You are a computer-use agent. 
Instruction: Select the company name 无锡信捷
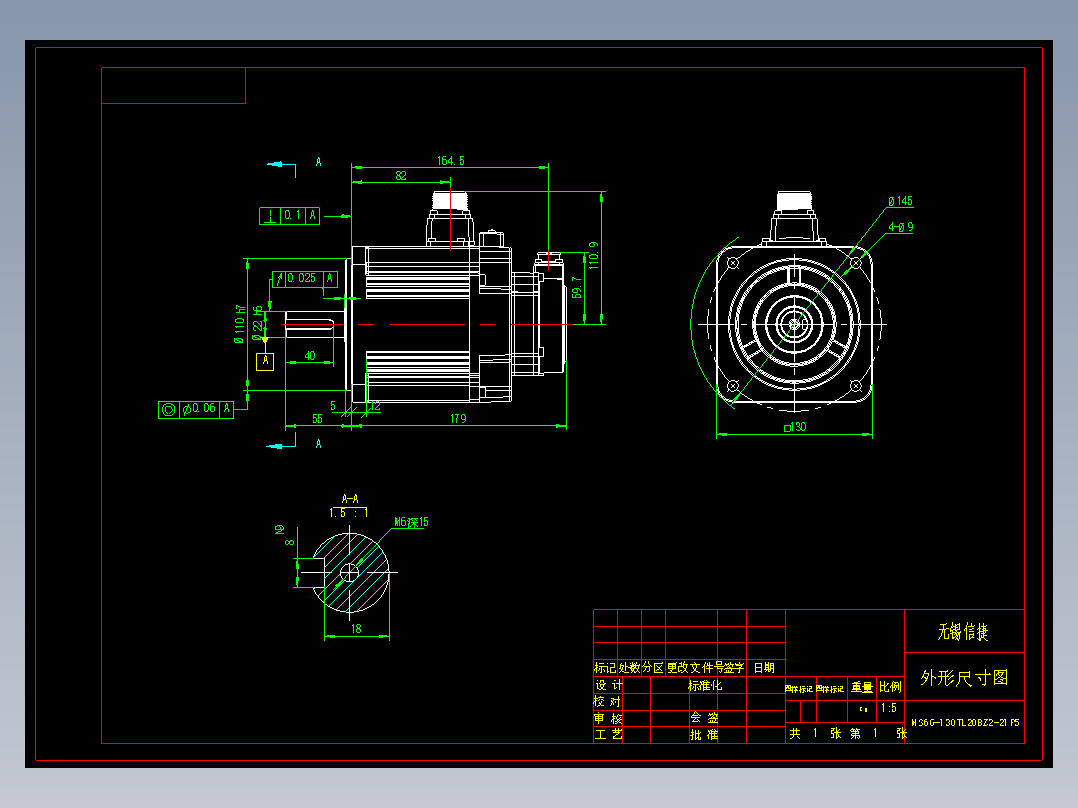tap(963, 632)
